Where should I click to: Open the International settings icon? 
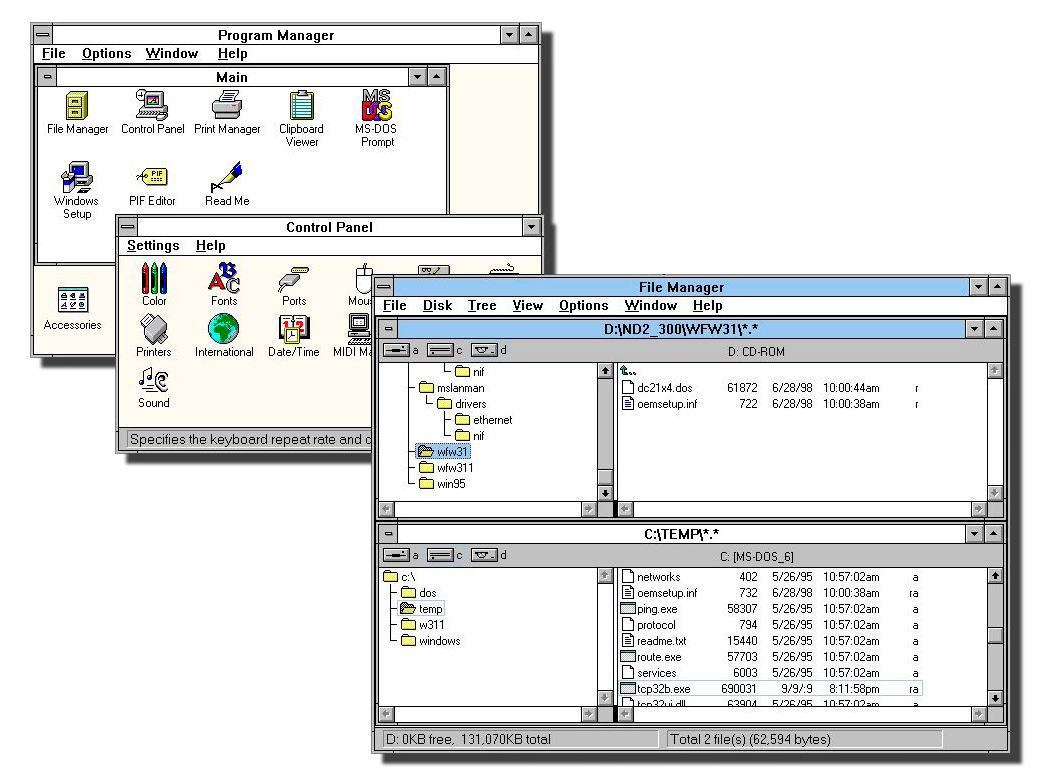tap(224, 330)
